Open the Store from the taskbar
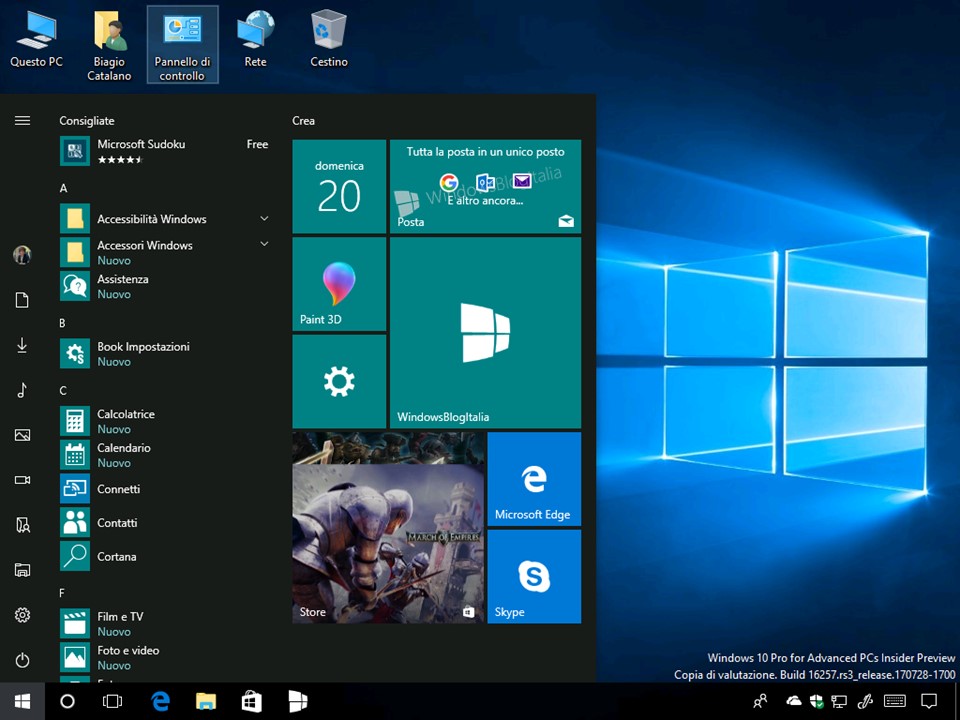 tap(252, 701)
